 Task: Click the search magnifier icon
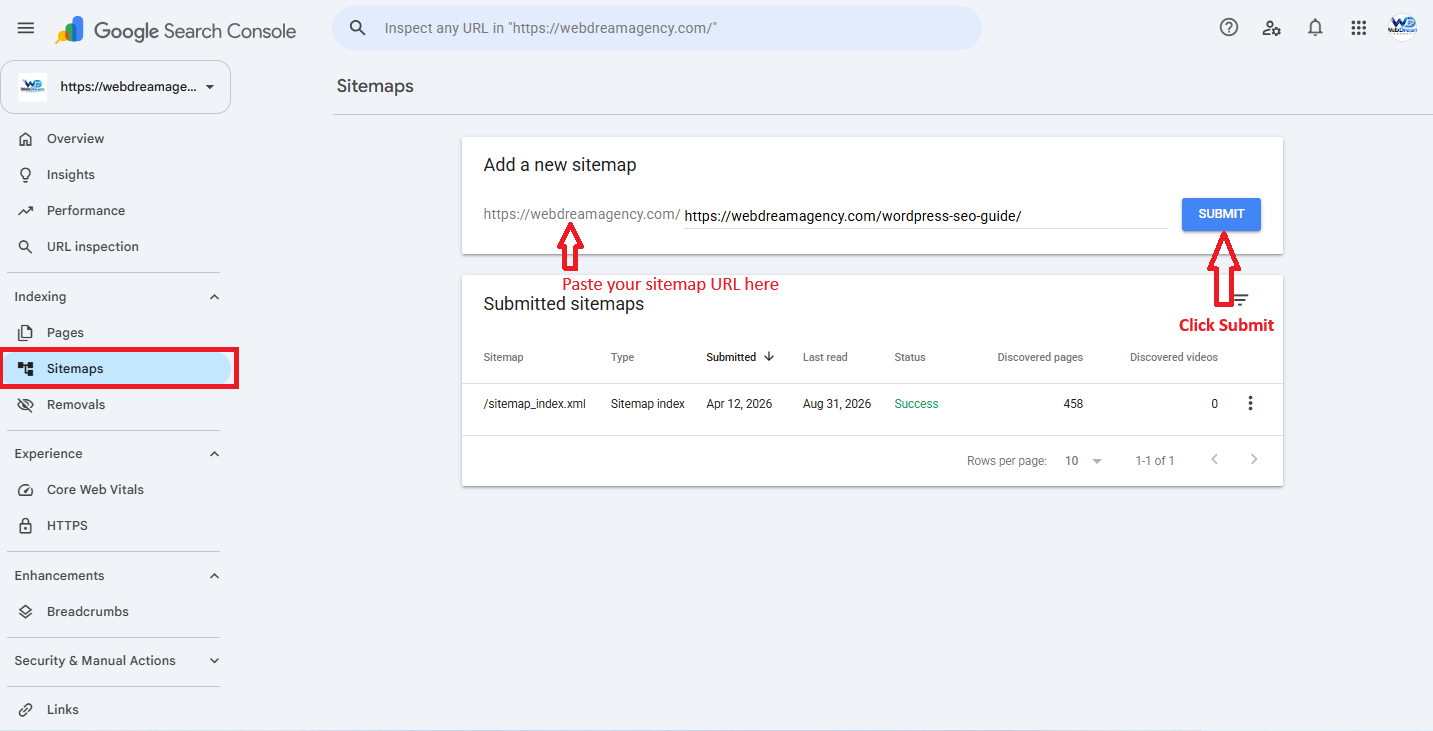point(357,28)
